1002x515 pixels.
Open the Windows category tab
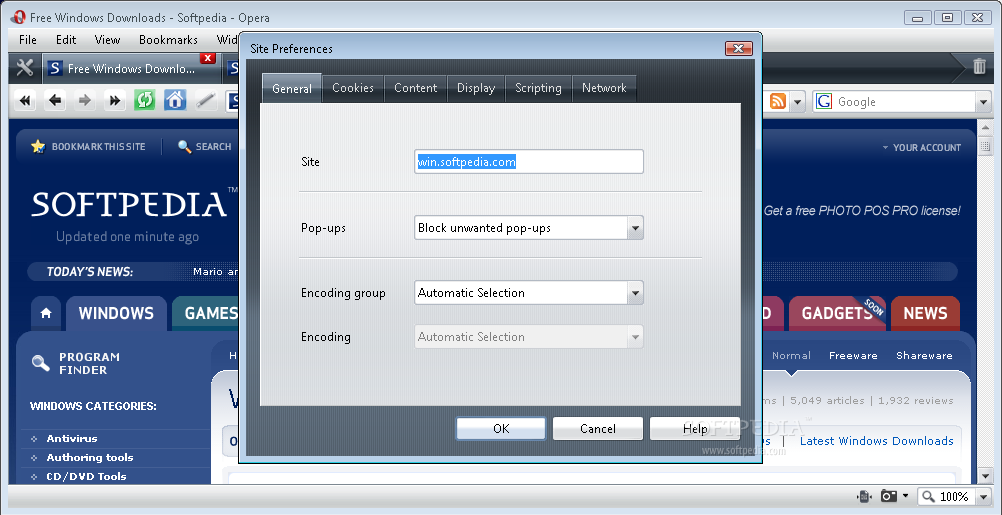(116, 313)
